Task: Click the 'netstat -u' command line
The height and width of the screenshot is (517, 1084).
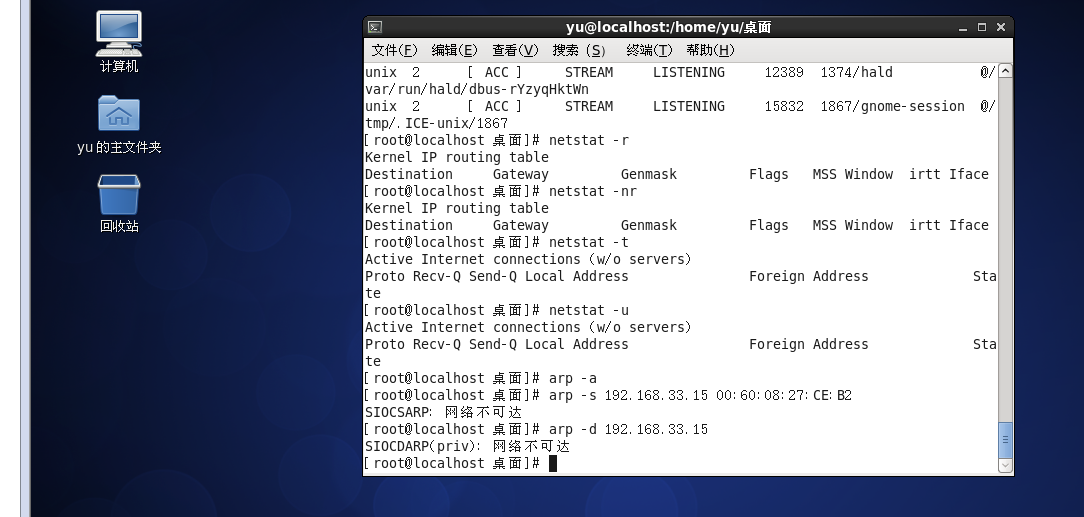Action: coord(497,310)
